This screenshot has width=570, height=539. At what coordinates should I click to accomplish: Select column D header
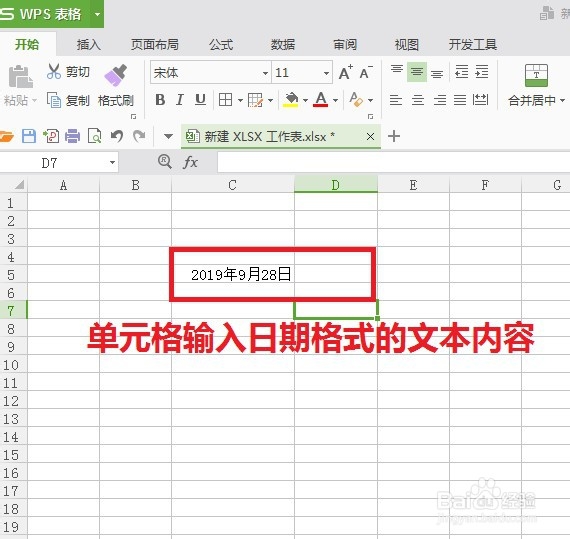(336, 185)
